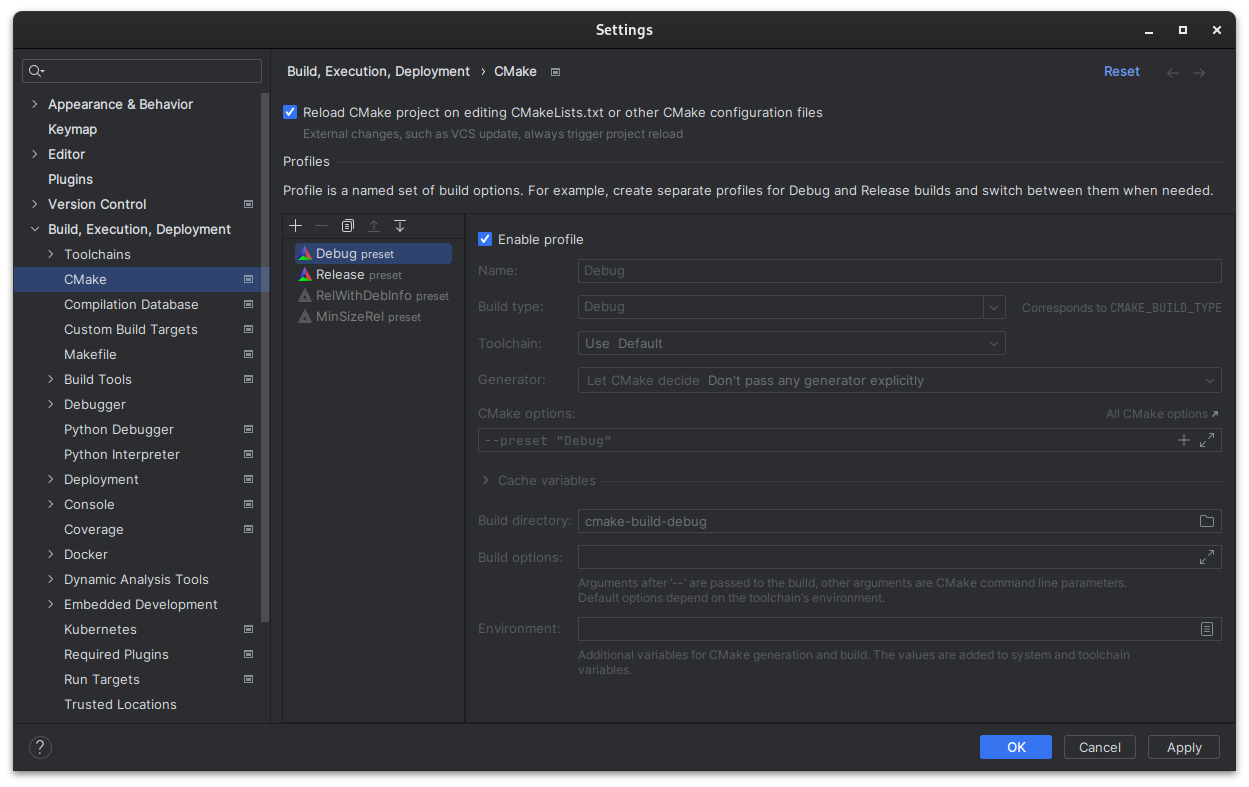
Task: Open the Toolchains settings page
Action: [95, 254]
